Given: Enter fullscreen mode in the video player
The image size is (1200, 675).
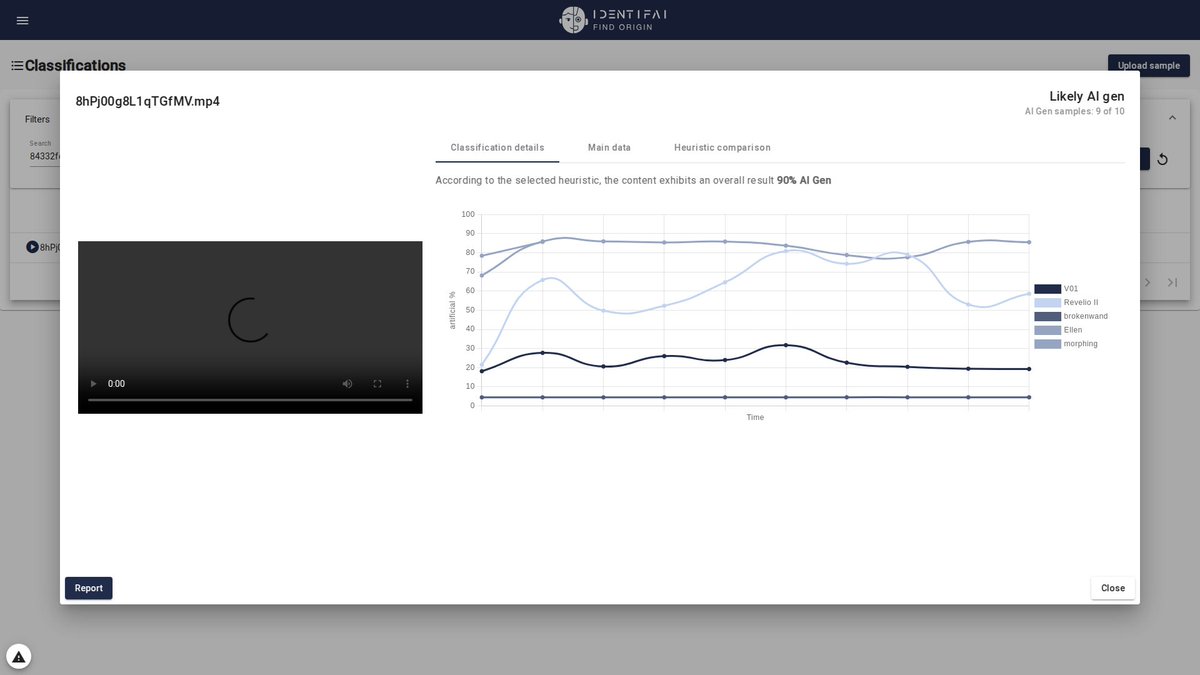Looking at the screenshot, I should pyautogui.click(x=377, y=383).
